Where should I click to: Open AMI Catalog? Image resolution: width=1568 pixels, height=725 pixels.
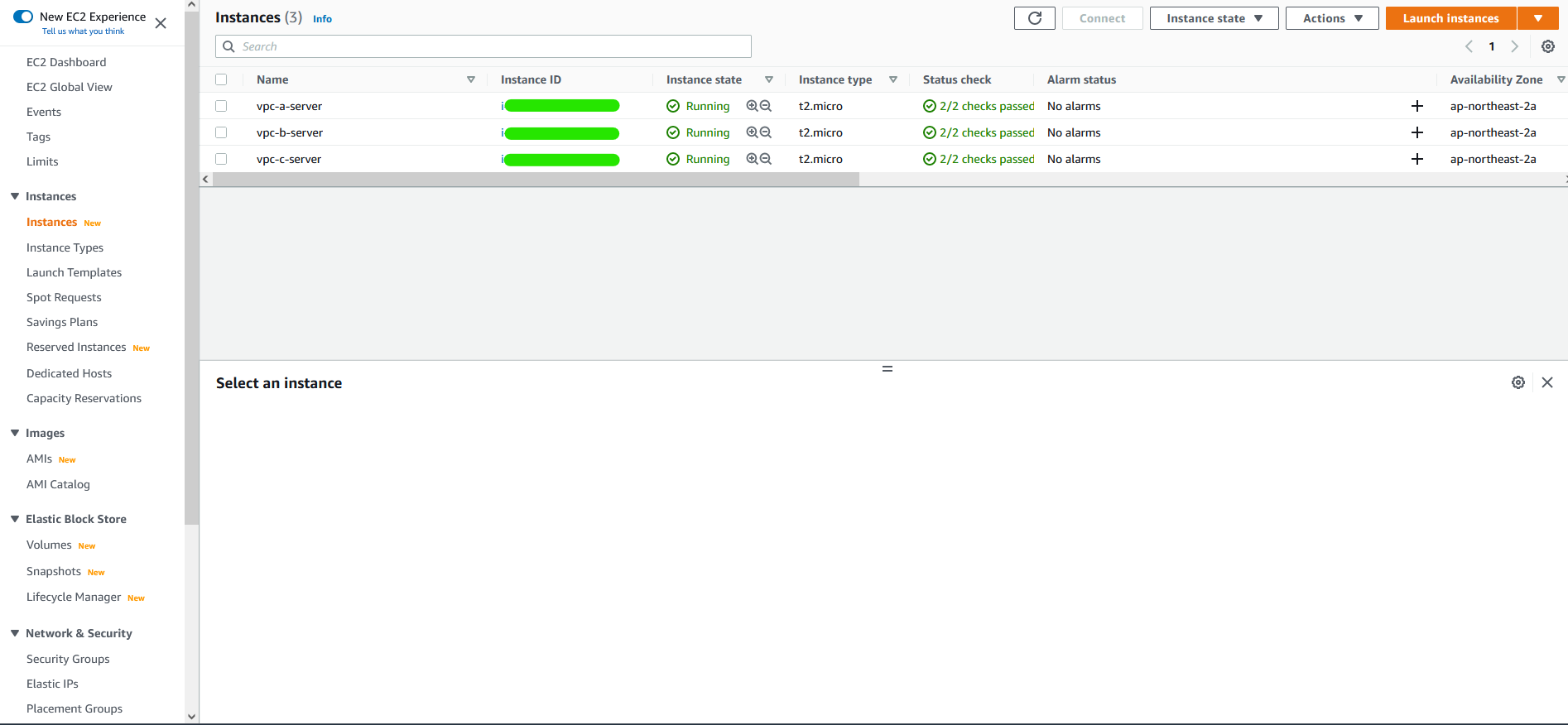(x=58, y=484)
